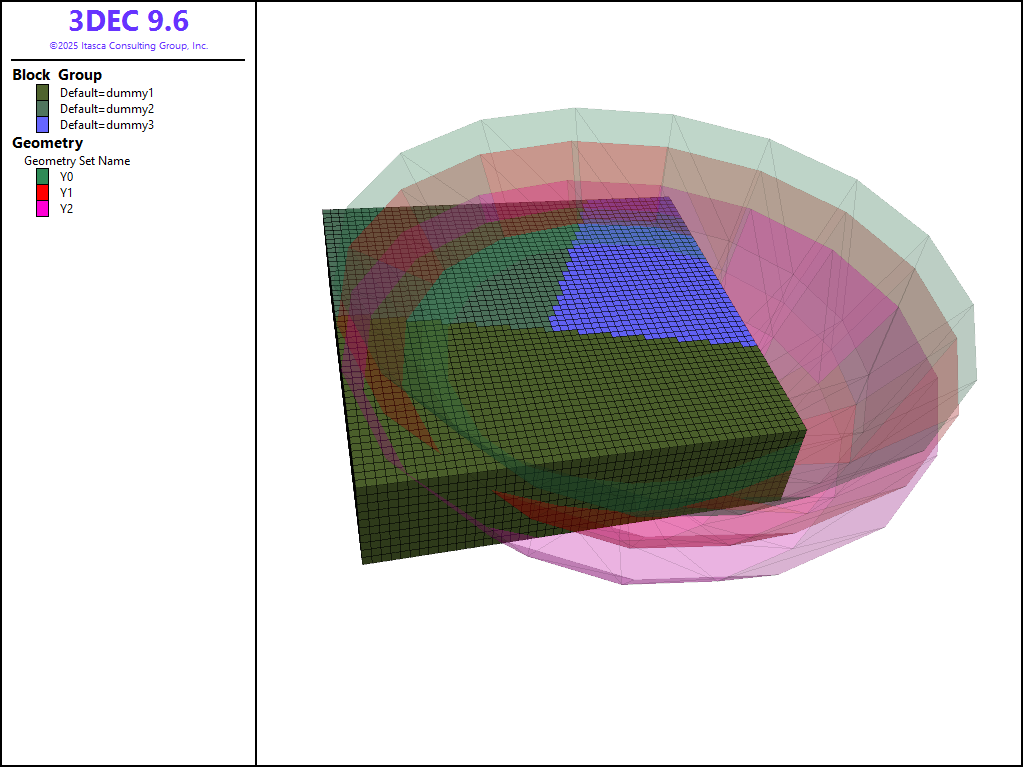Select the Y0 geometry set label

point(66,176)
